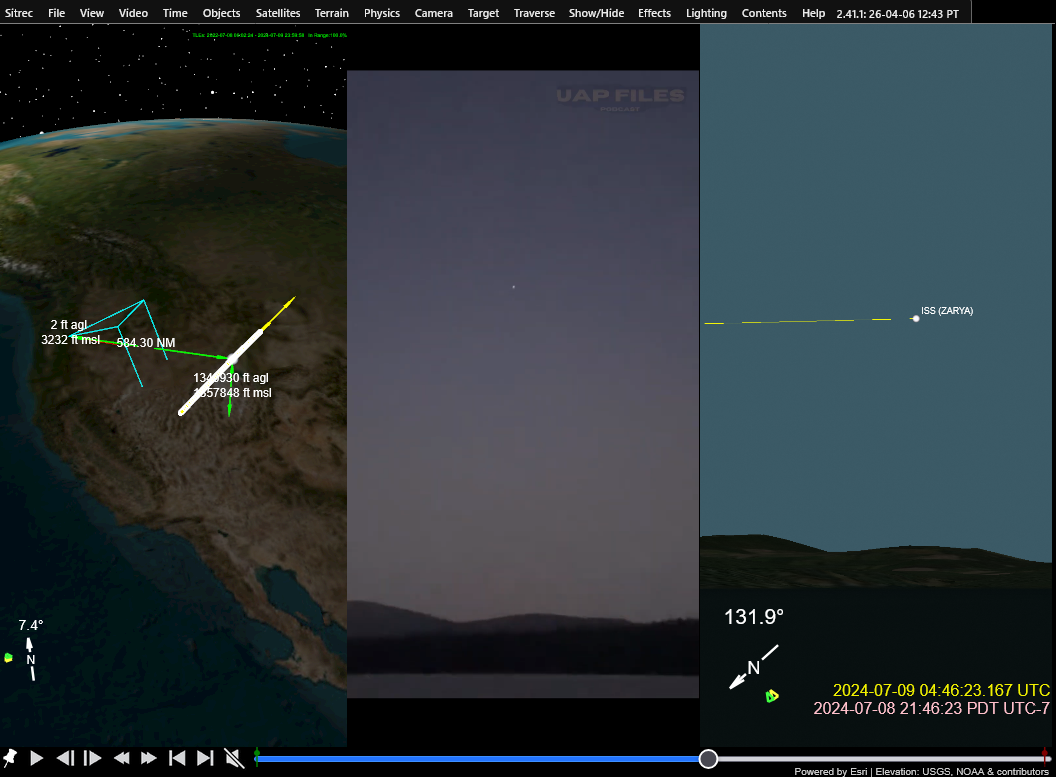The image size is (1056, 777).
Task: Open the Lighting dropdown menu
Action: (x=706, y=13)
